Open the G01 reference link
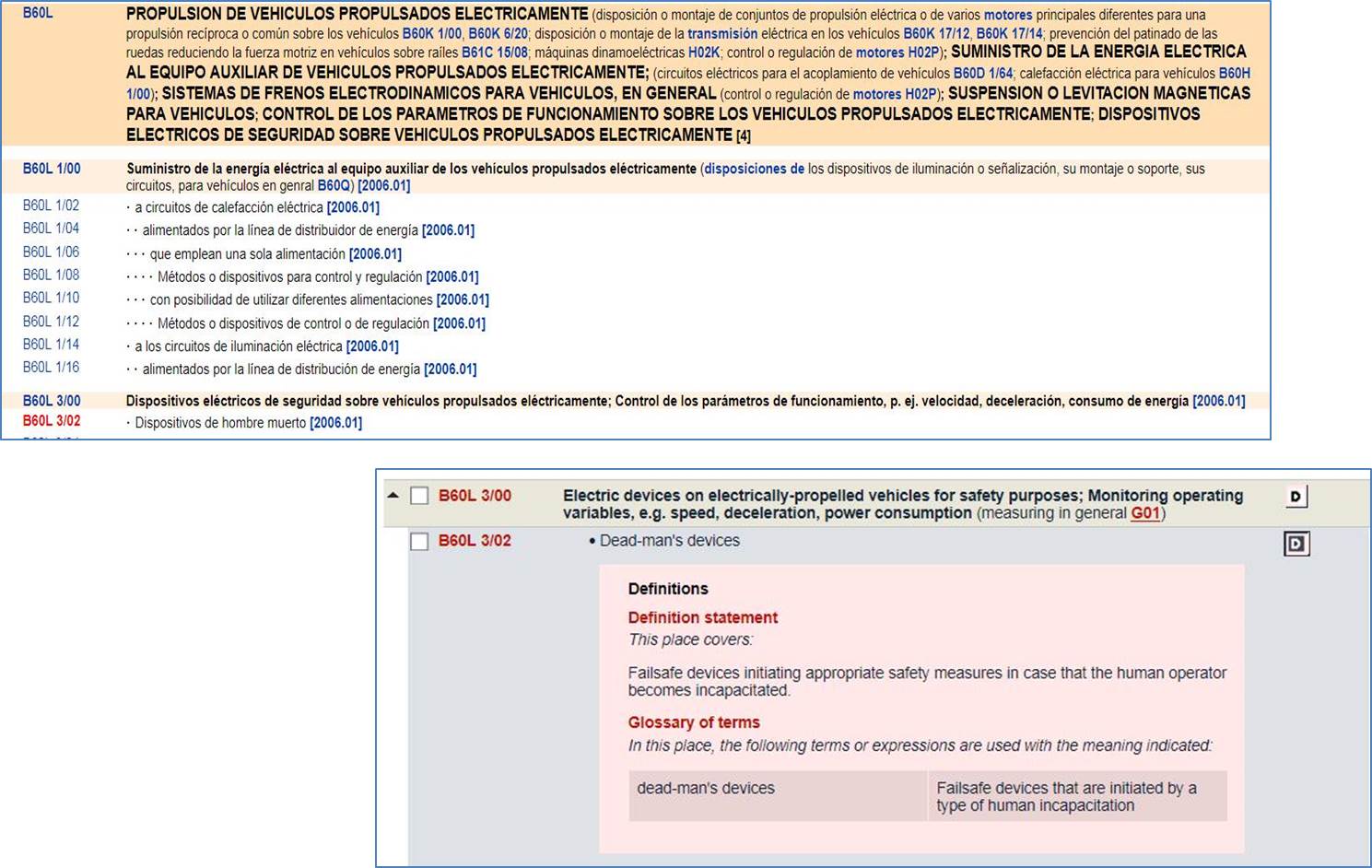1372x868 pixels. click(1145, 513)
